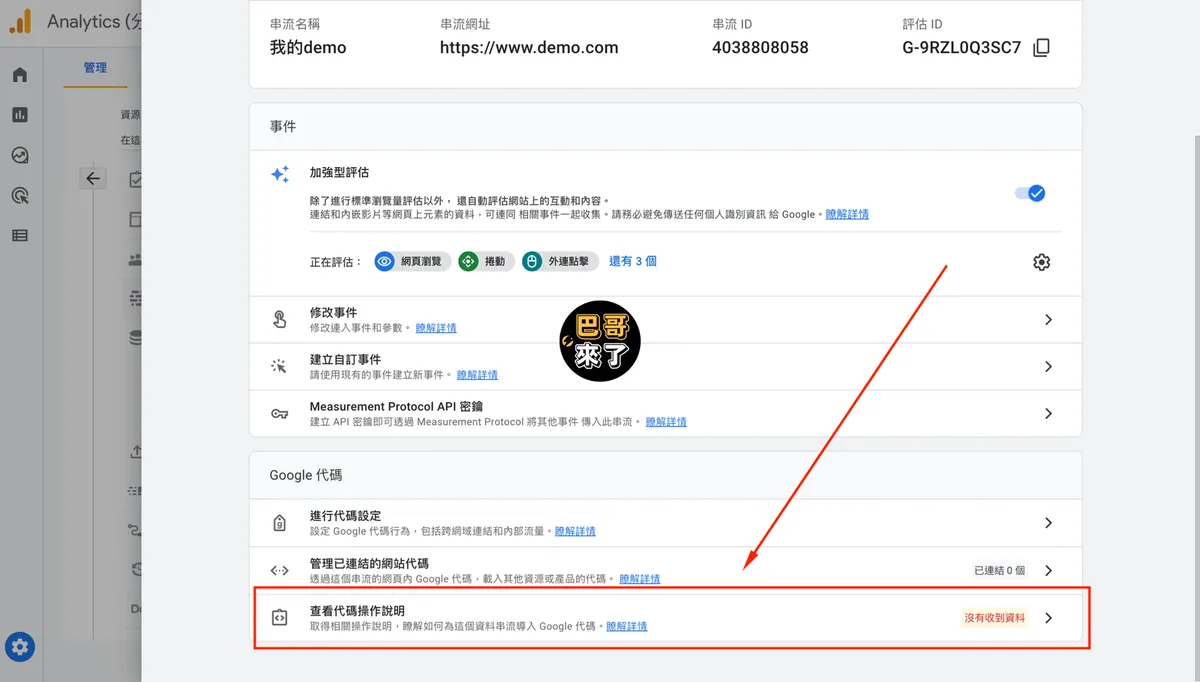This screenshot has height=682, width=1200.
Task: Click stream URL https://www.demo.com
Action: point(529,47)
